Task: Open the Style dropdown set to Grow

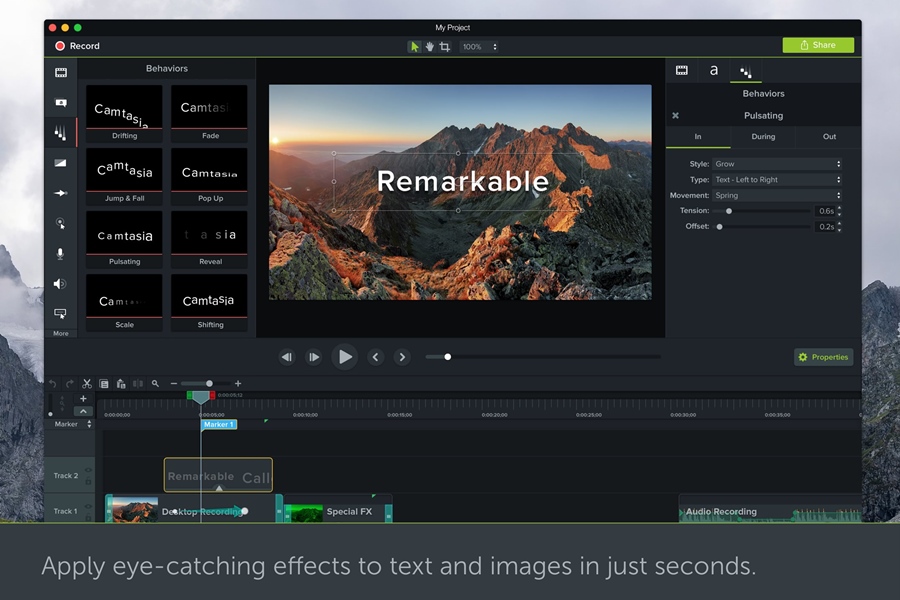Action: 777,164
